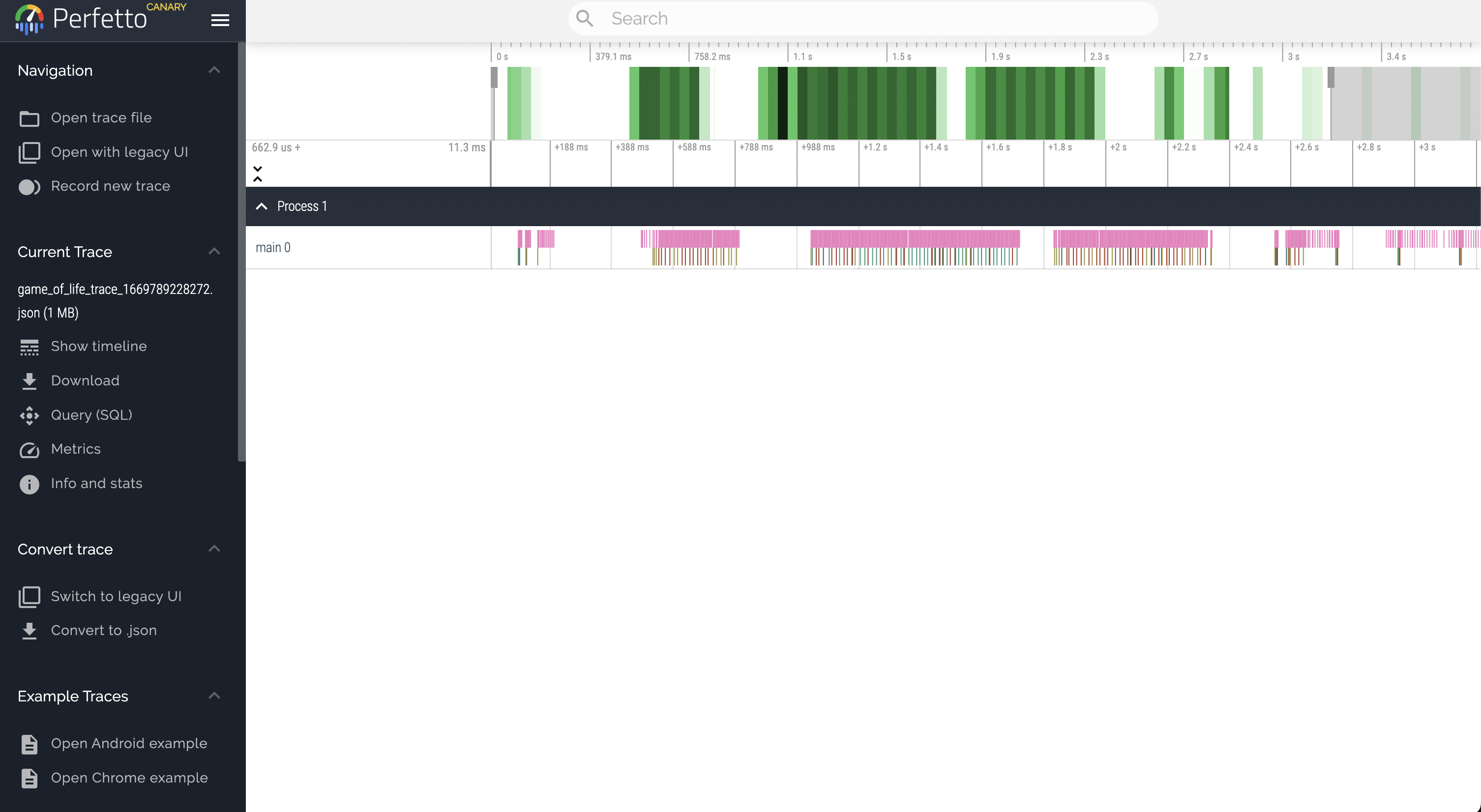
Task: Click the Record new trace icon
Action: (x=30, y=187)
